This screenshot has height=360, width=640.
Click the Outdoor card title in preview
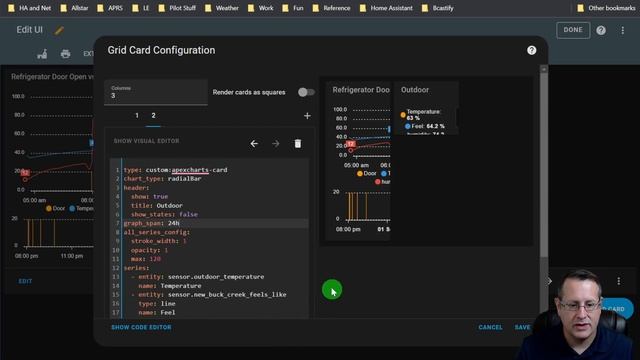415,90
